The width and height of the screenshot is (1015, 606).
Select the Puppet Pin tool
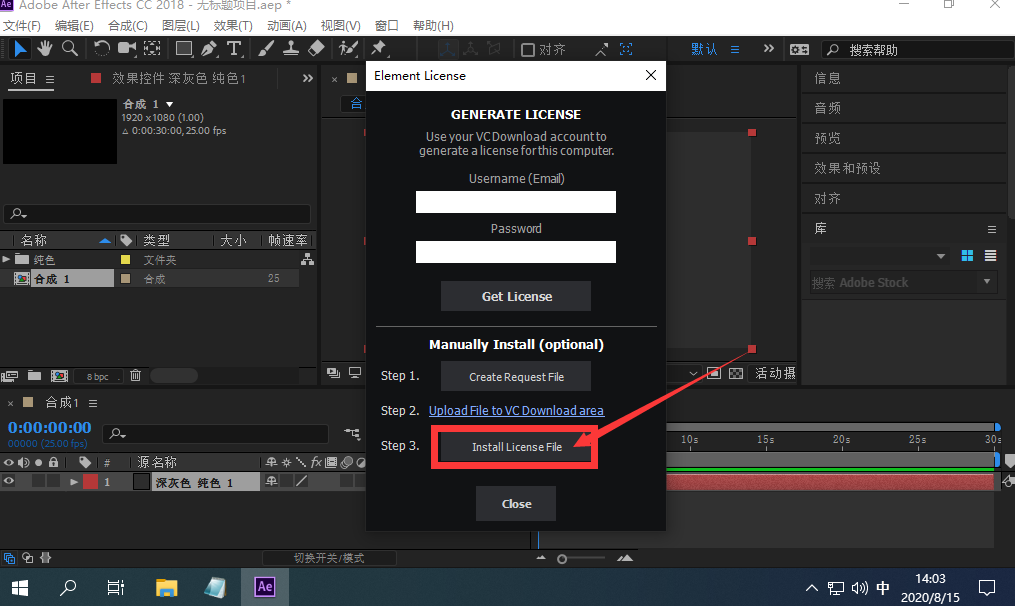click(379, 49)
